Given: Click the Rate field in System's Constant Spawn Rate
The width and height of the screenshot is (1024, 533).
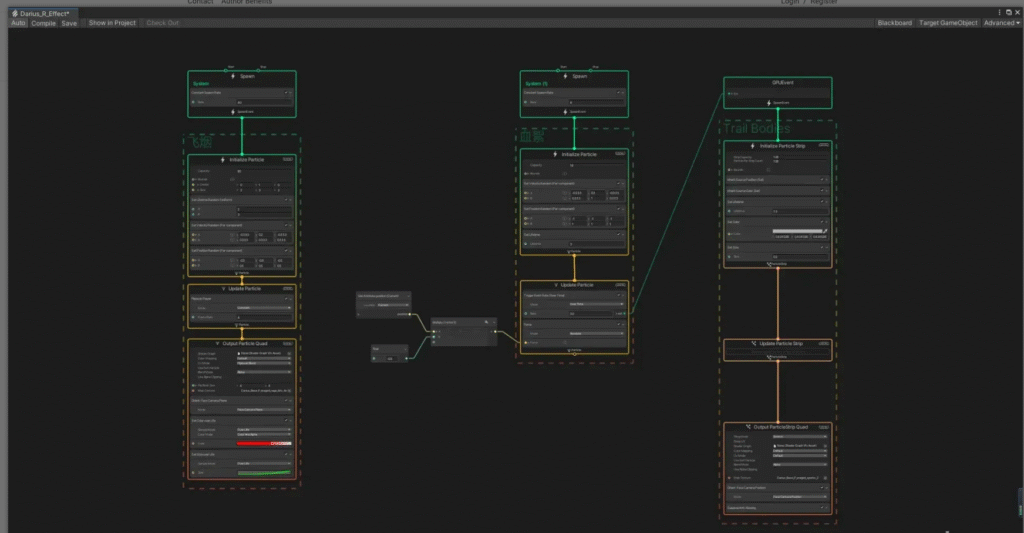Looking at the screenshot, I should point(264,102).
